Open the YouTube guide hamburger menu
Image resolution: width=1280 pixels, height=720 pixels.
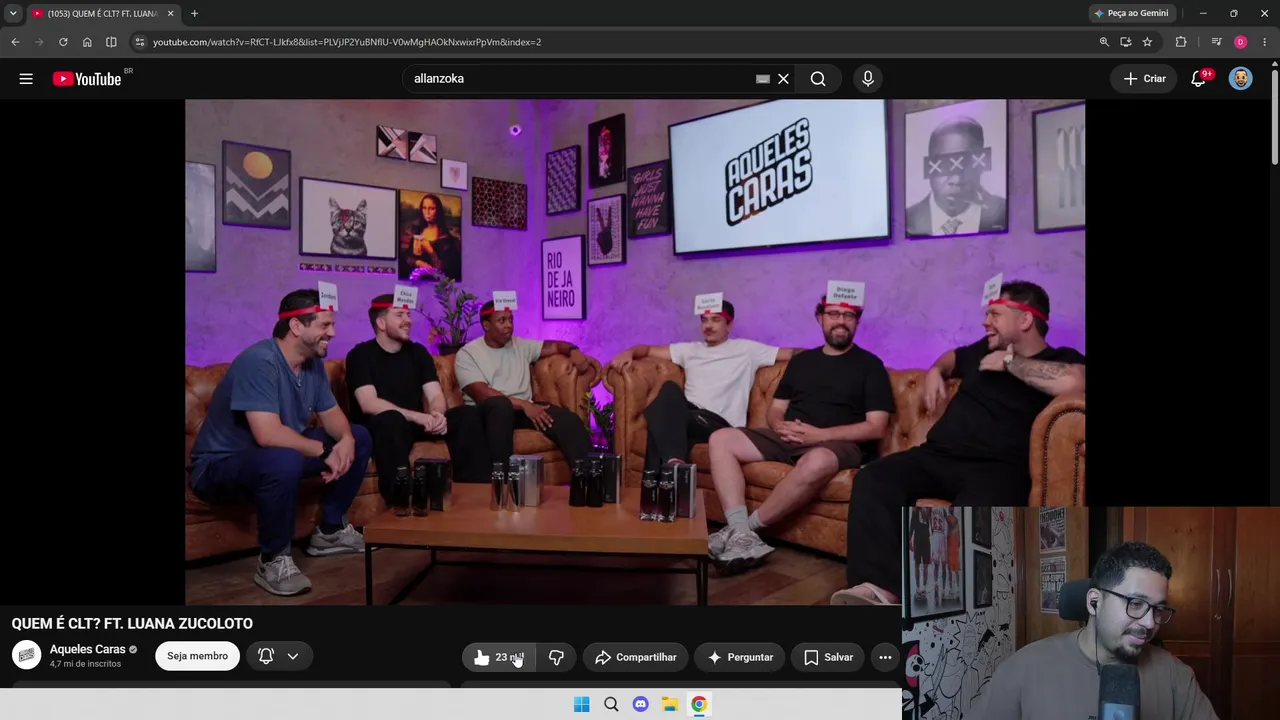26,79
